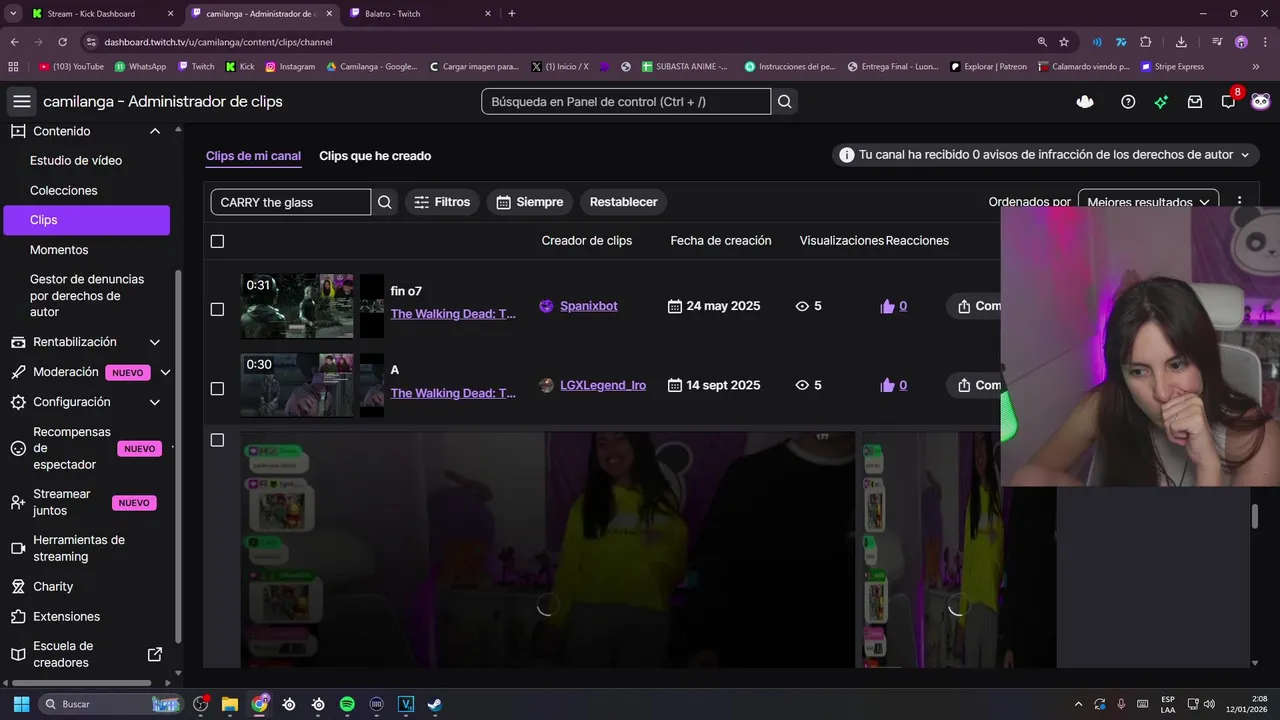Switch to 'Clips que he creado' tab

click(x=375, y=156)
